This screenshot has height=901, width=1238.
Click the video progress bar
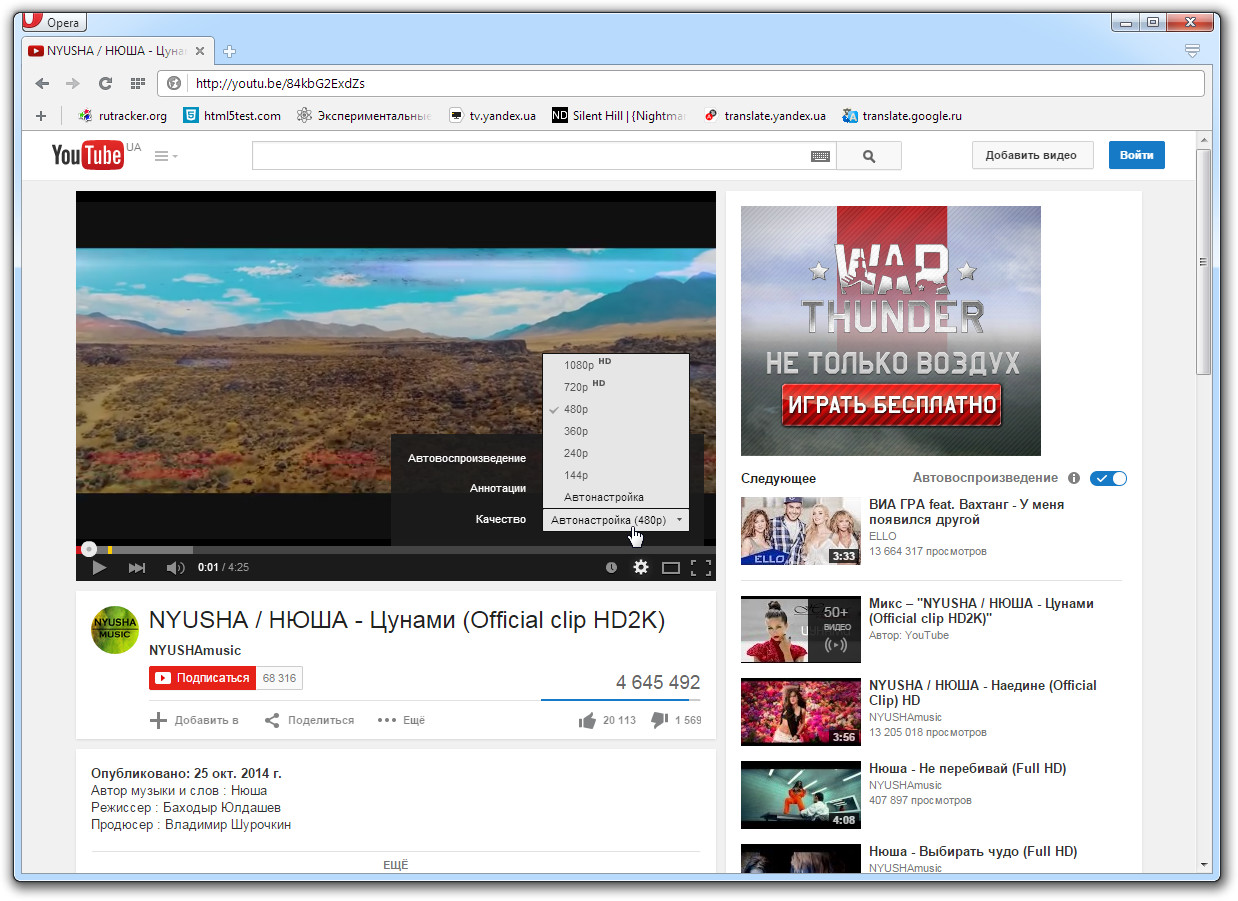click(395, 549)
